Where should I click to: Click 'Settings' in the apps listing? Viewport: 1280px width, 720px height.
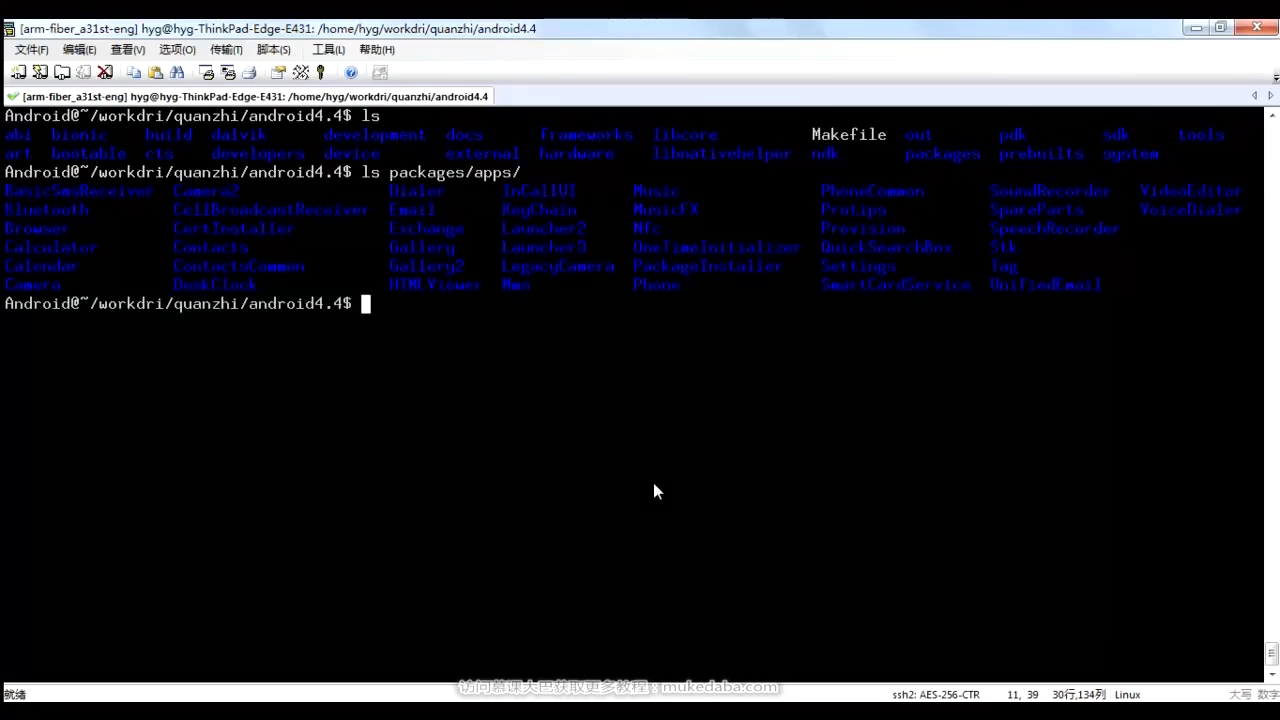pos(858,266)
